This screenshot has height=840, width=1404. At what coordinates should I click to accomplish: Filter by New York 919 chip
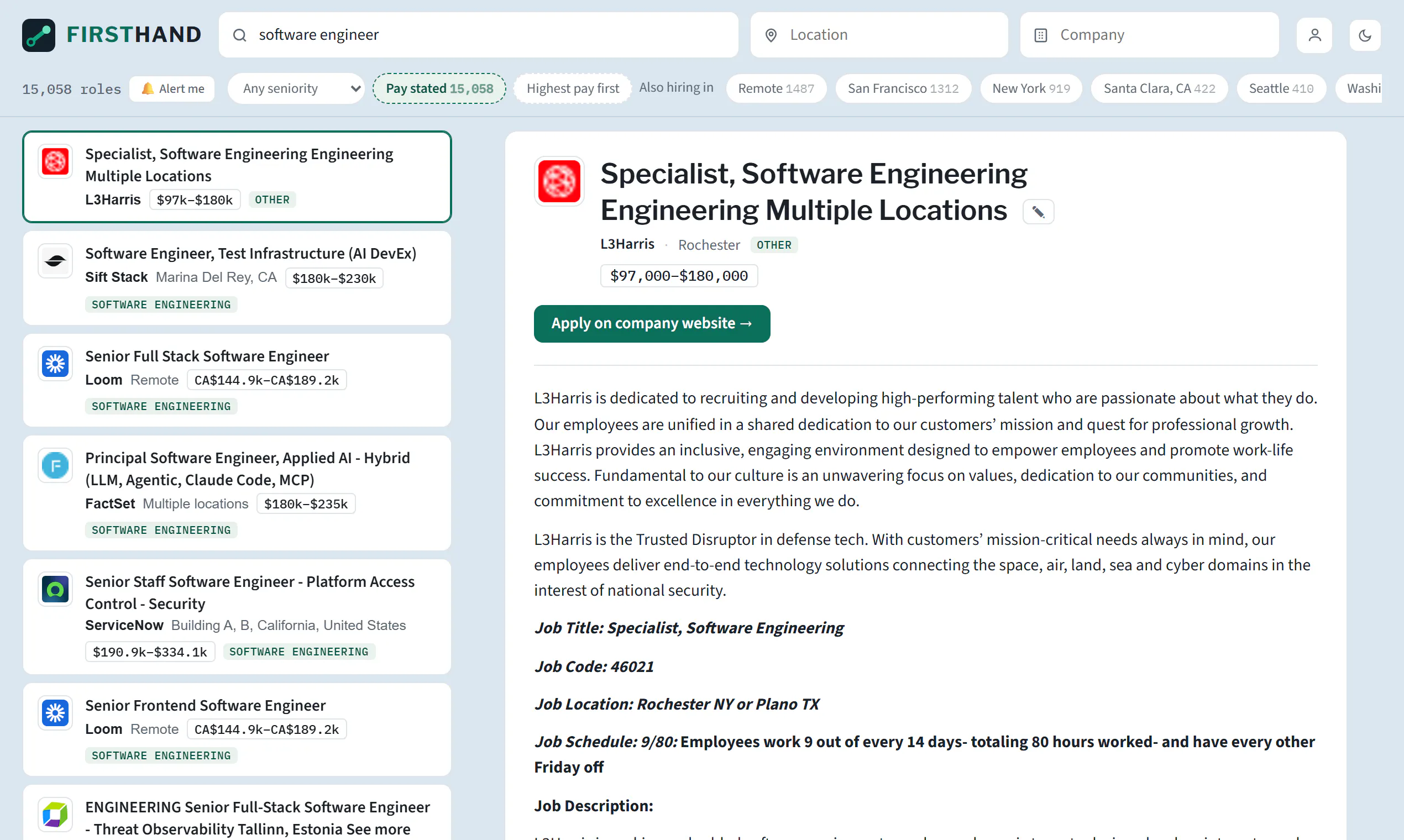(1030, 88)
